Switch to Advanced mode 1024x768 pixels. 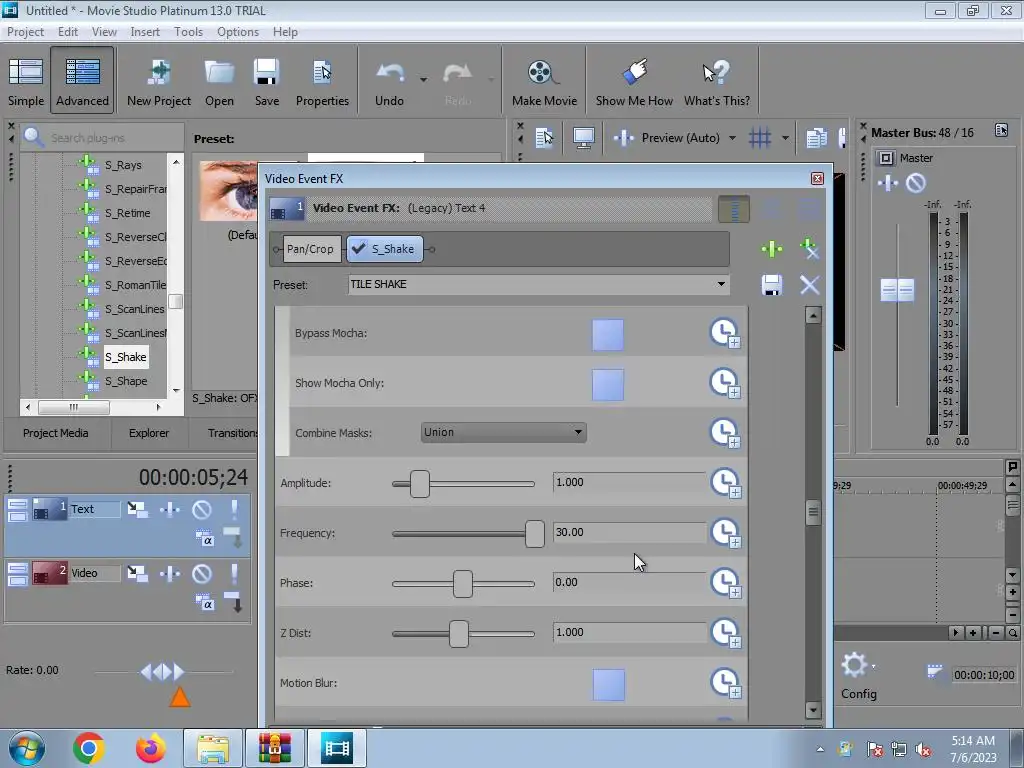click(x=82, y=82)
